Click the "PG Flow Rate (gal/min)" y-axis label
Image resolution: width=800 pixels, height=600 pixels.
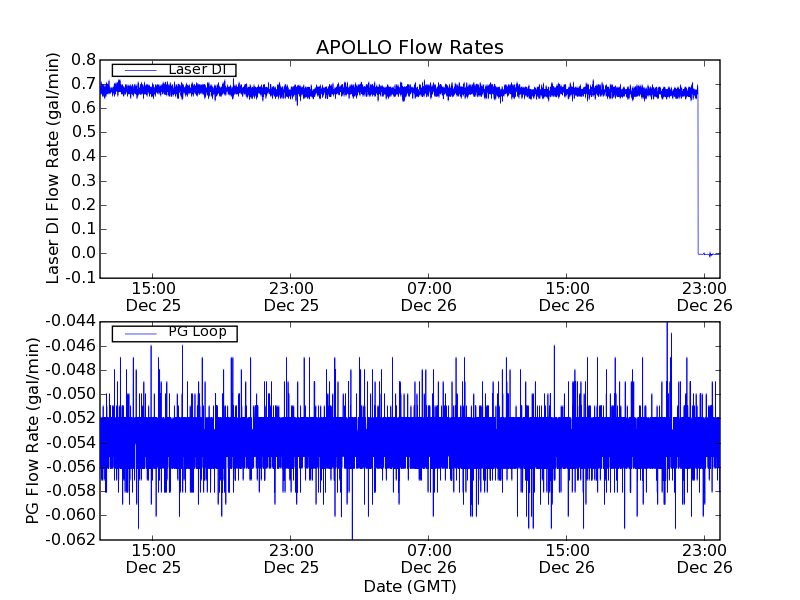click(x=33, y=430)
